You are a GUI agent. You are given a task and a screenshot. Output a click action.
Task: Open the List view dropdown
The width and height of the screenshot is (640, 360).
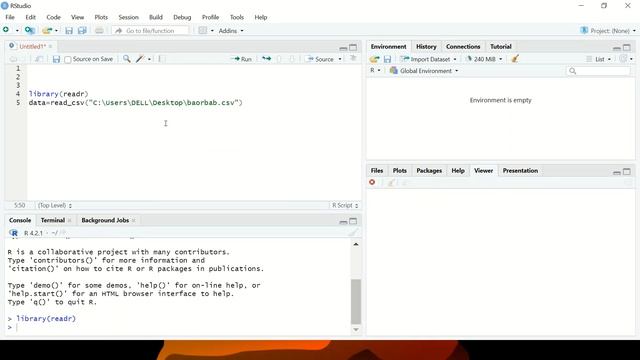click(x=599, y=59)
